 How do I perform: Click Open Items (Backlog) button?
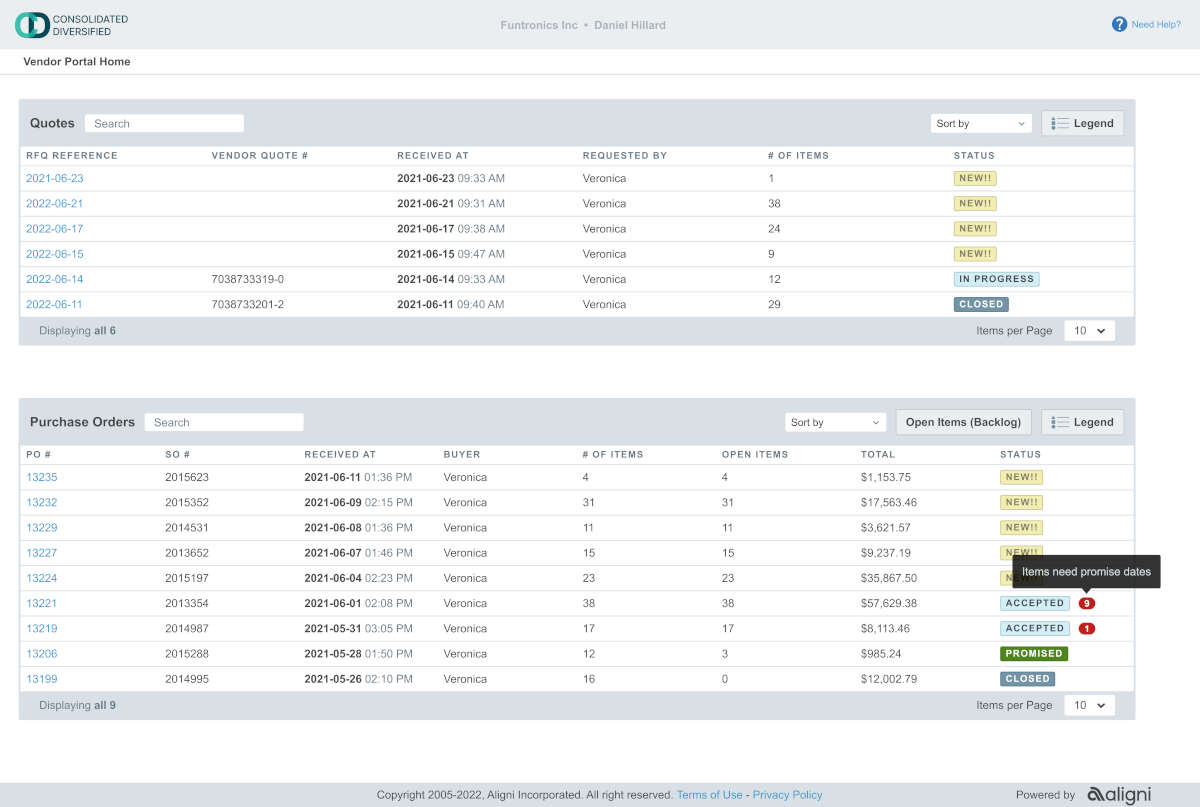963,422
